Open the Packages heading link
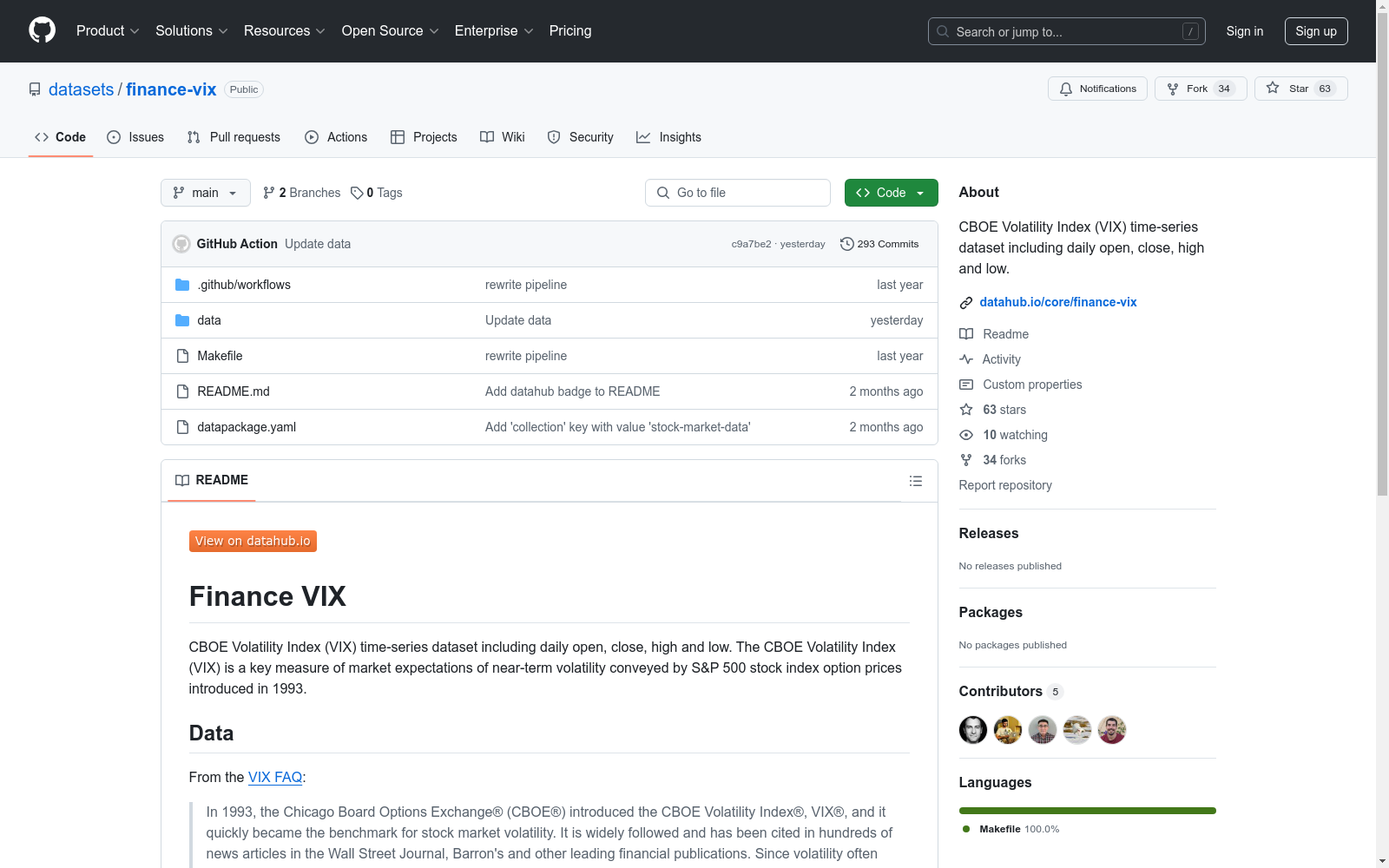The height and width of the screenshot is (868, 1389). pyautogui.click(x=991, y=612)
